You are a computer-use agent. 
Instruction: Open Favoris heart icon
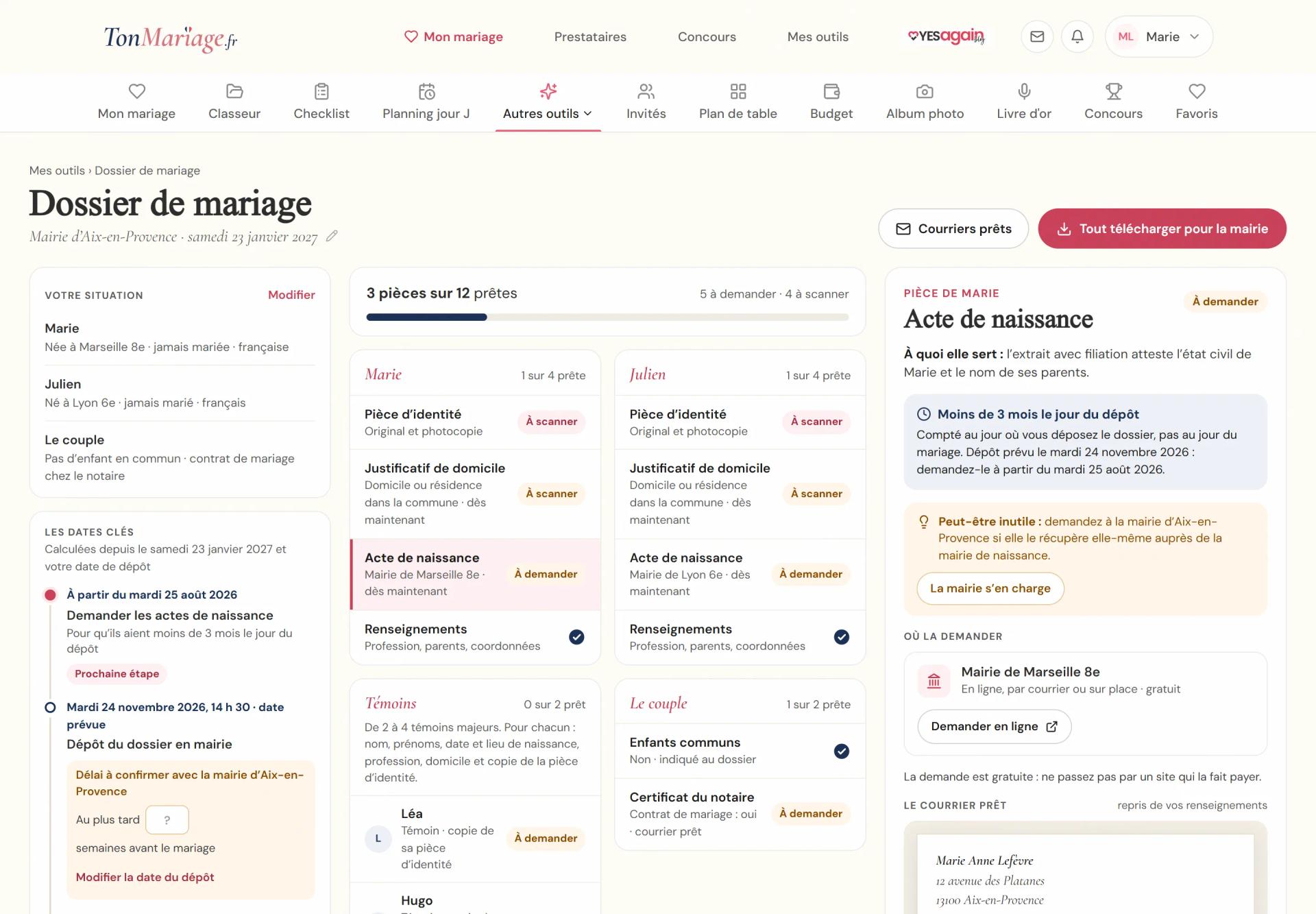click(1197, 91)
